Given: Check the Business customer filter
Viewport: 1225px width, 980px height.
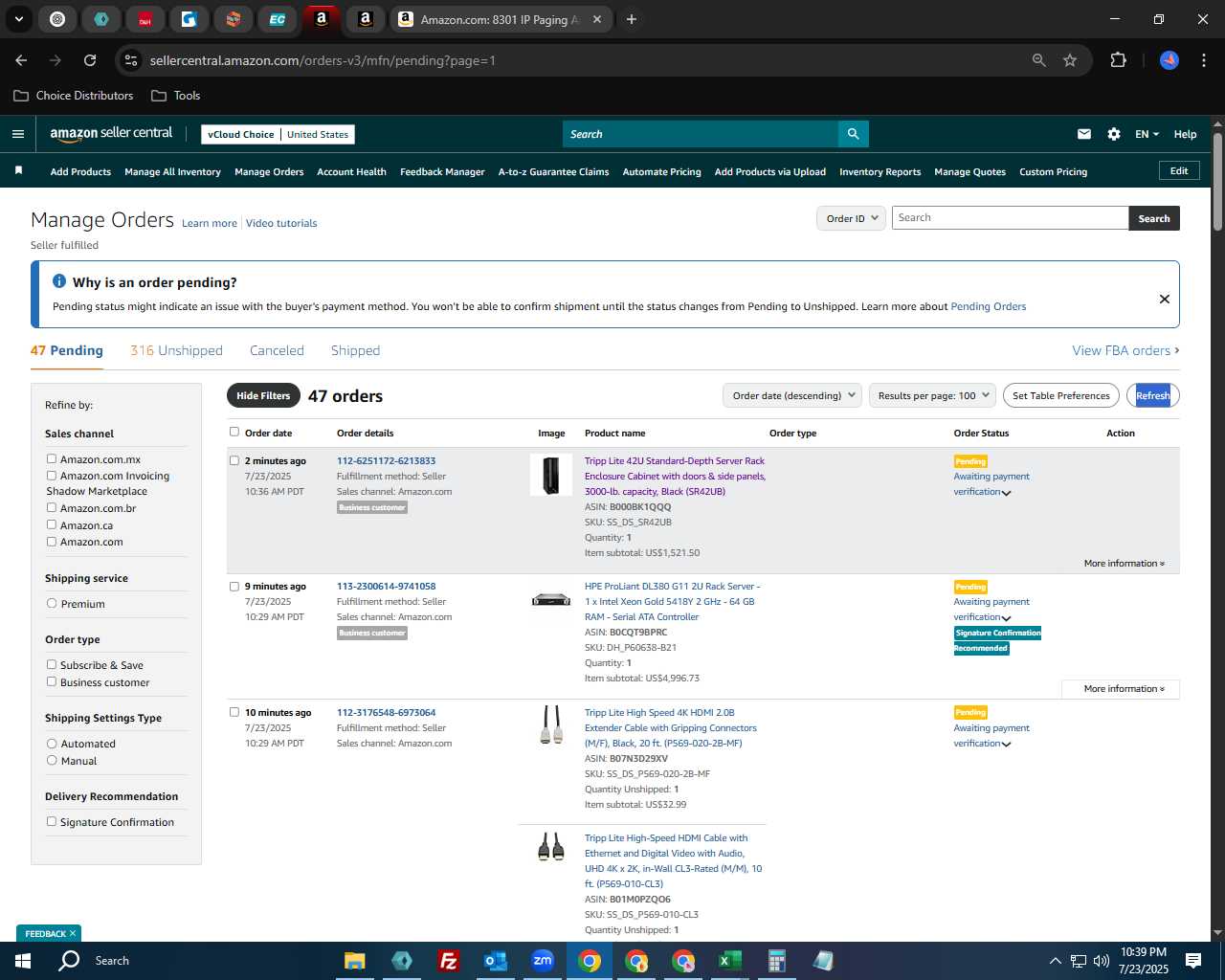Looking at the screenshot, I should coord(52,681).
